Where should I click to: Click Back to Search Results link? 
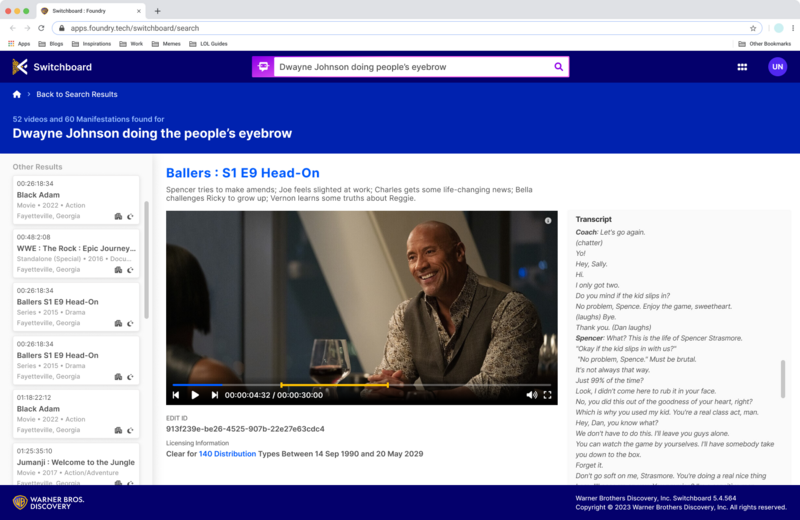click(77, 94)
